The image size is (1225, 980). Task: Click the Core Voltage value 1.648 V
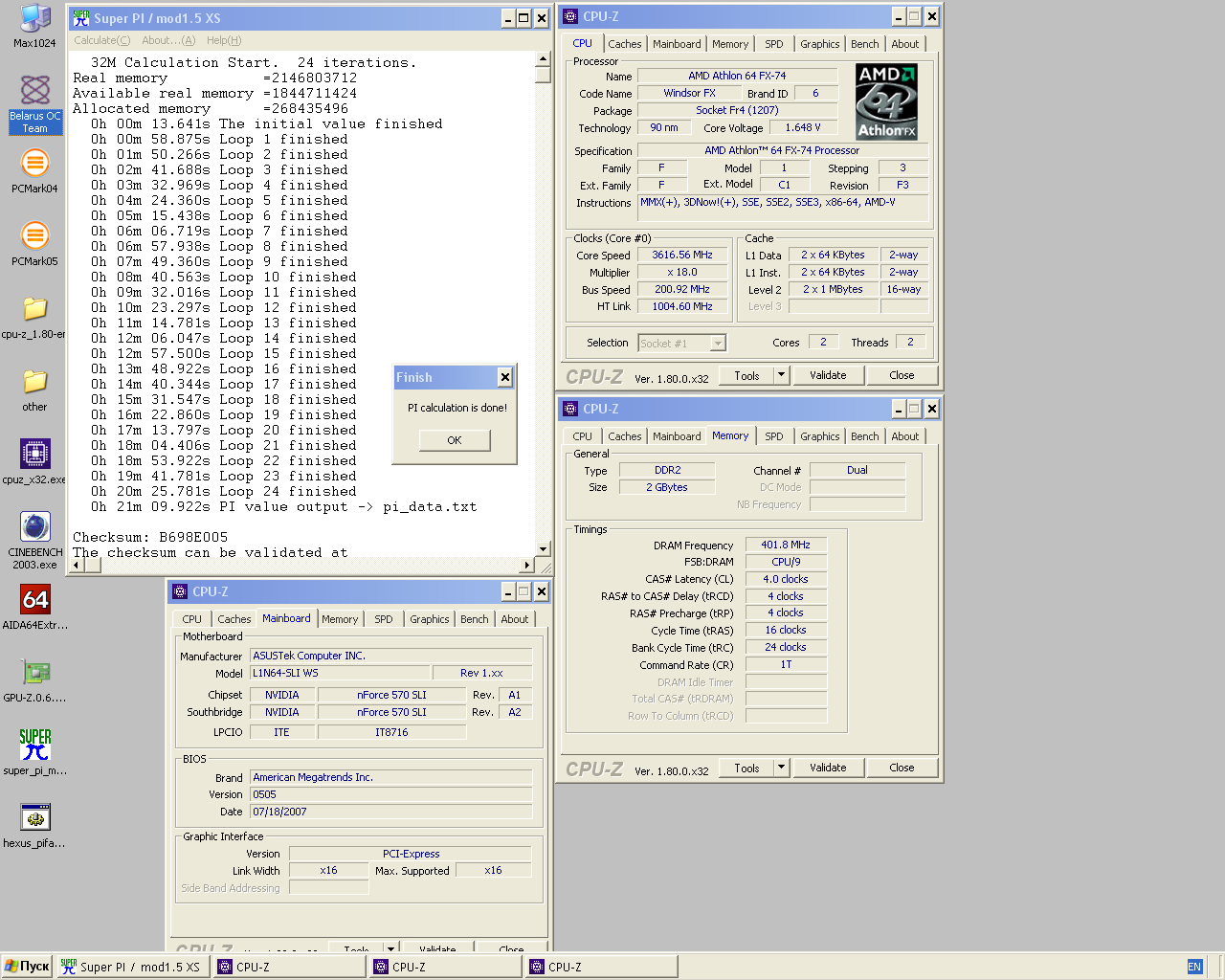click(803, 127)
